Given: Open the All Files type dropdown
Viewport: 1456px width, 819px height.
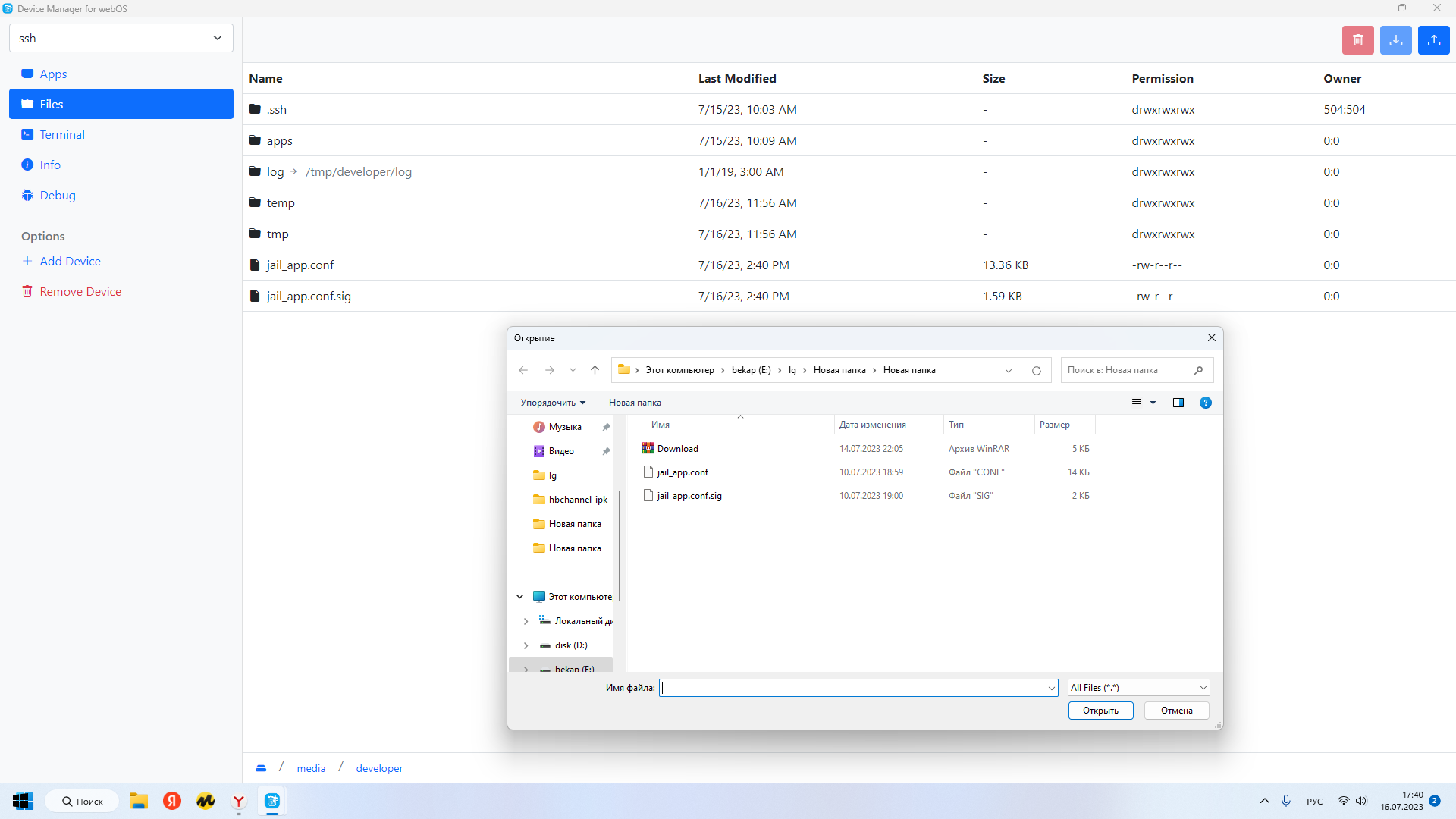Looking at the screenshot, I should click(x=1137, y=688).
